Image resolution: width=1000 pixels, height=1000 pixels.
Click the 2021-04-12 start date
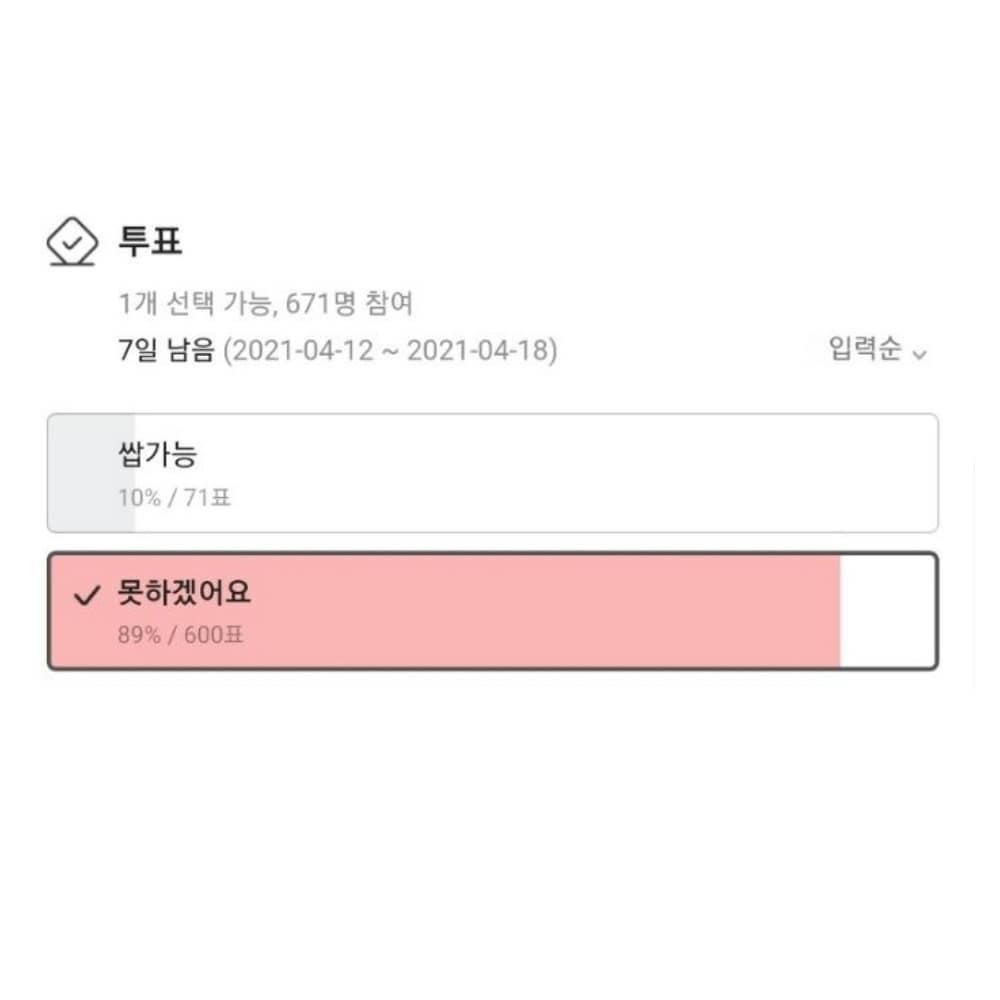point(298,351)
